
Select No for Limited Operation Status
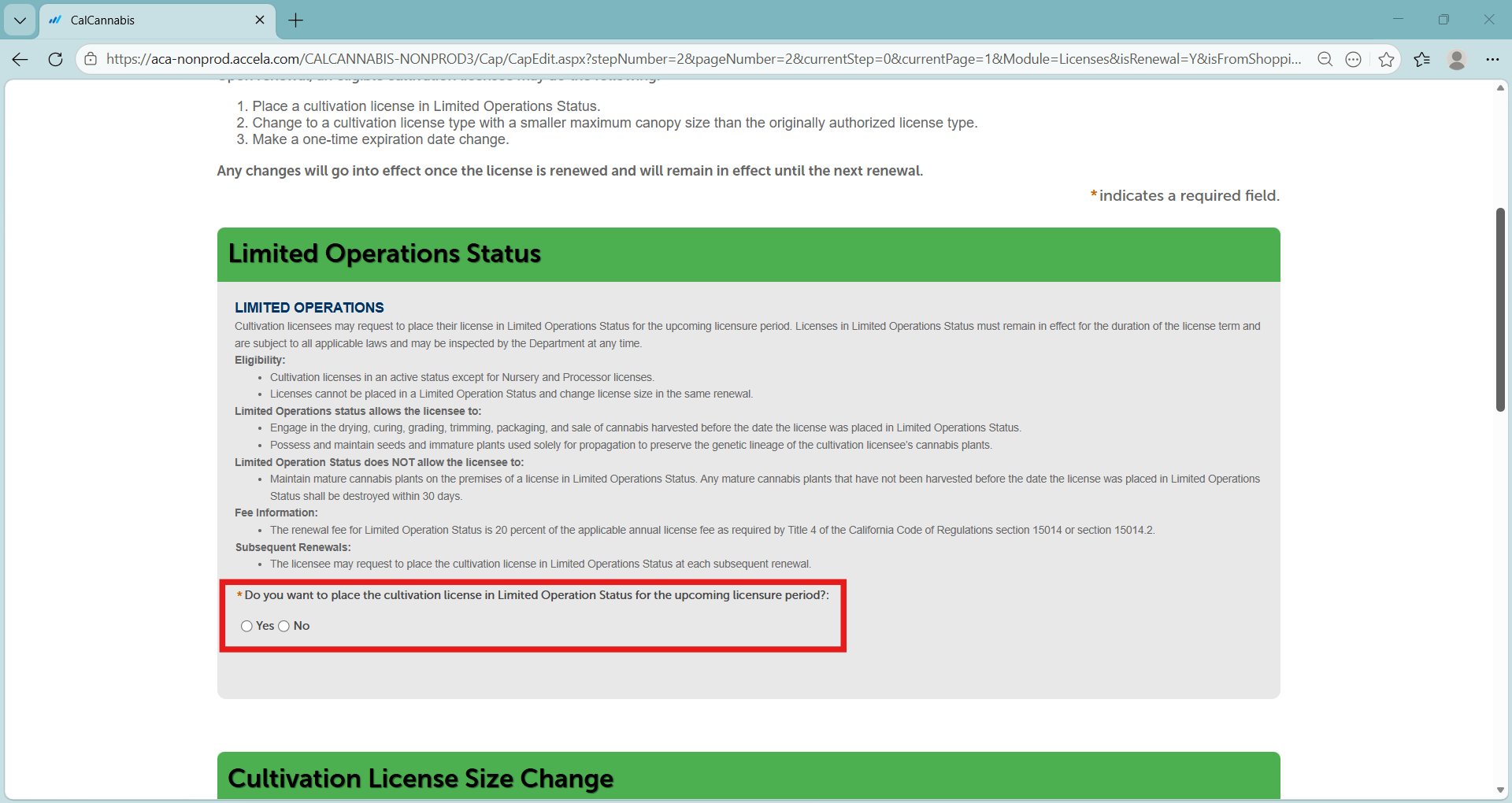click(x=284, y=626)
